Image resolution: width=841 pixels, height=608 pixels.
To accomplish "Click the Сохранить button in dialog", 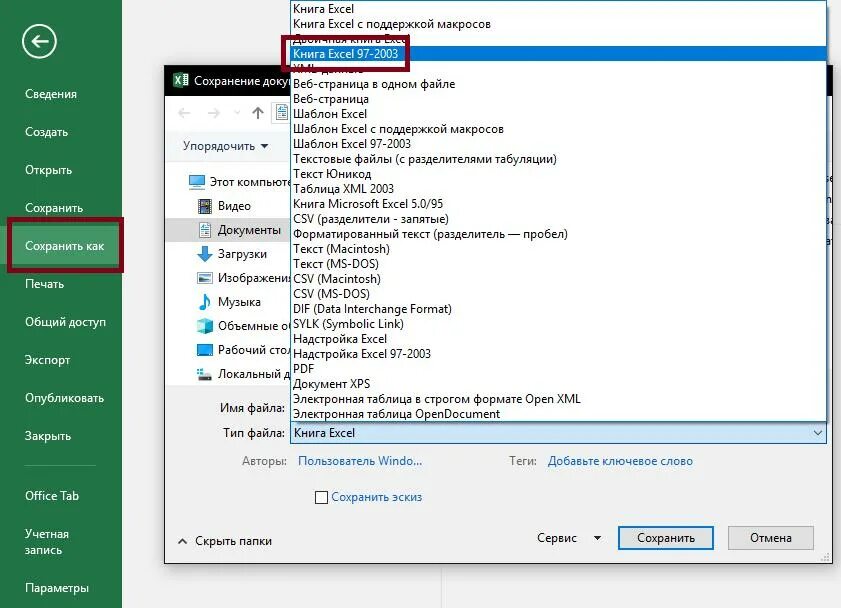I will (666, 538).
